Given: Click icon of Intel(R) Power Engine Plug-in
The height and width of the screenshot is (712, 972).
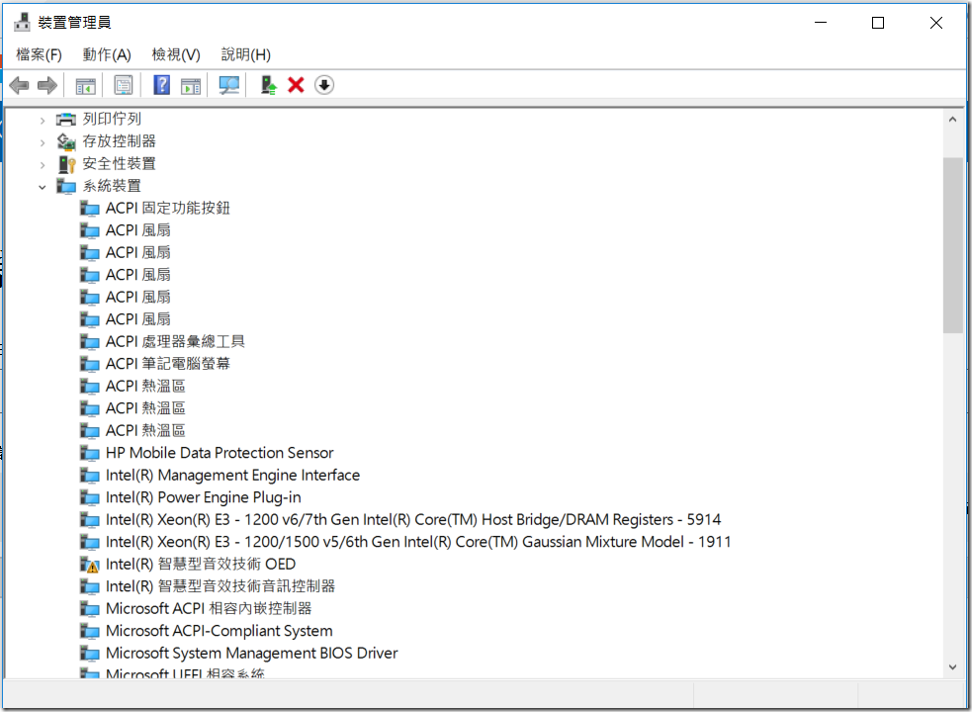Looking at the screenshot, I should point(89,498).
